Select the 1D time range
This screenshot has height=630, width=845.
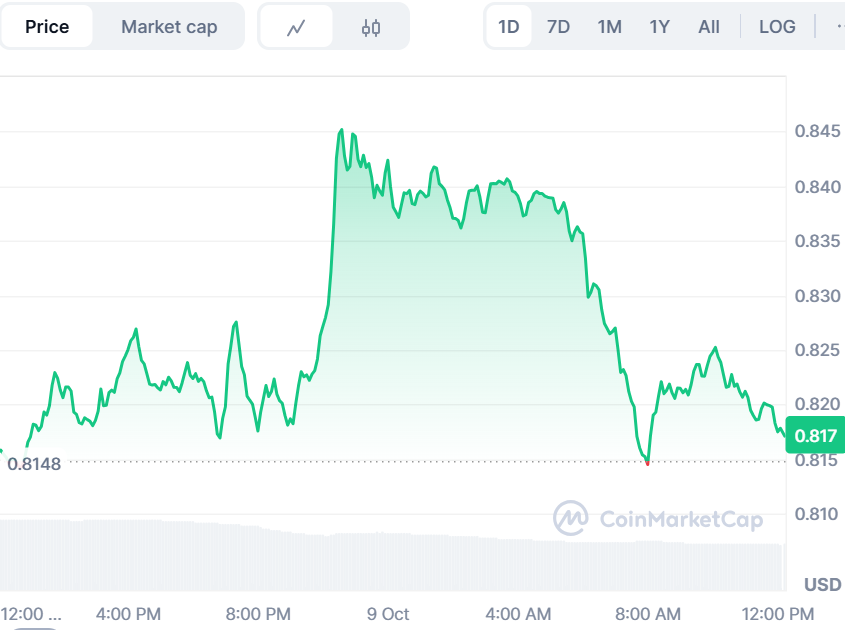(509, 27)
